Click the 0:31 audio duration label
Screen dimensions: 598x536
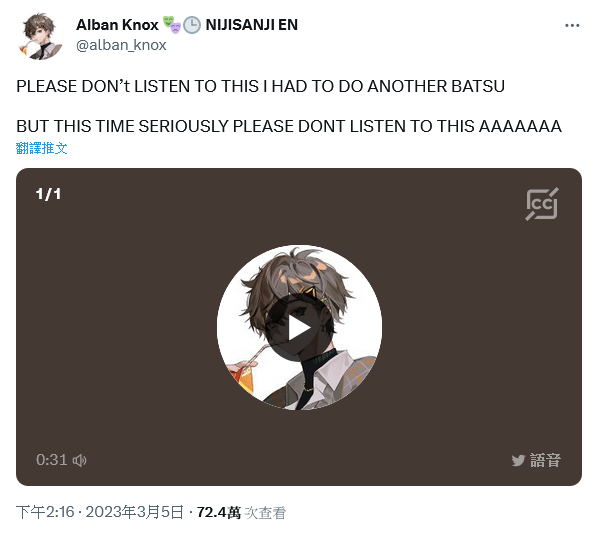click(x=51, y=460)
